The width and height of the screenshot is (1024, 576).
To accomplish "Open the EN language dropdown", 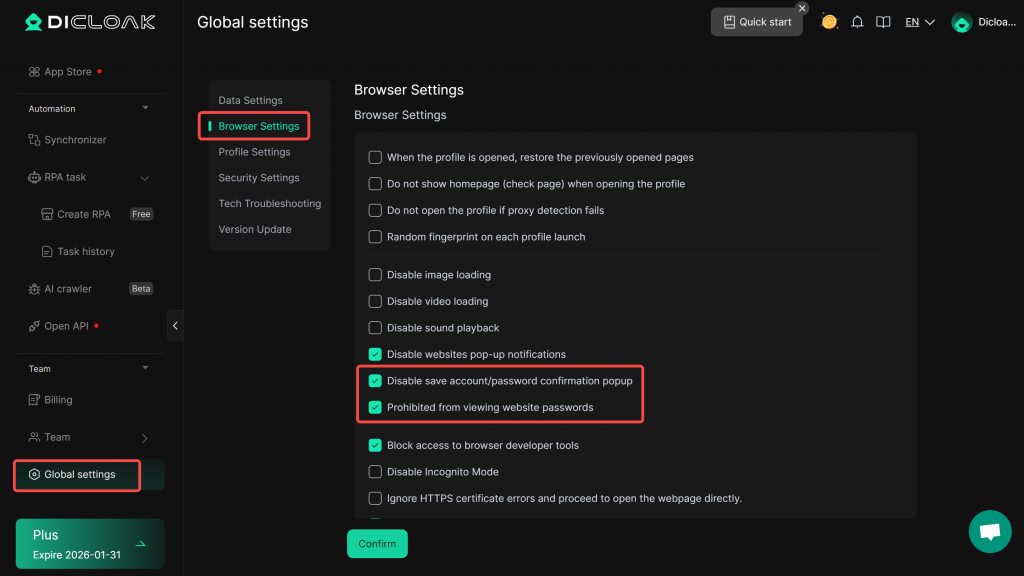I will pos(919,22).
